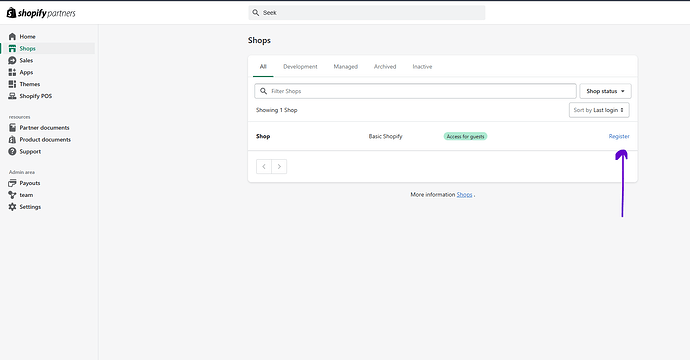Open the Payouts label in sidebar
This screenshot has height=360, width=690.
(x=29, y=183)
